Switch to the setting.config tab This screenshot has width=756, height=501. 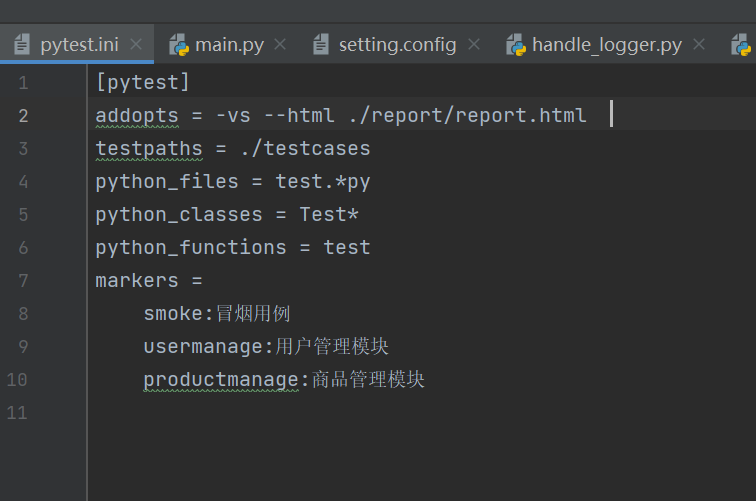[397, 45]
